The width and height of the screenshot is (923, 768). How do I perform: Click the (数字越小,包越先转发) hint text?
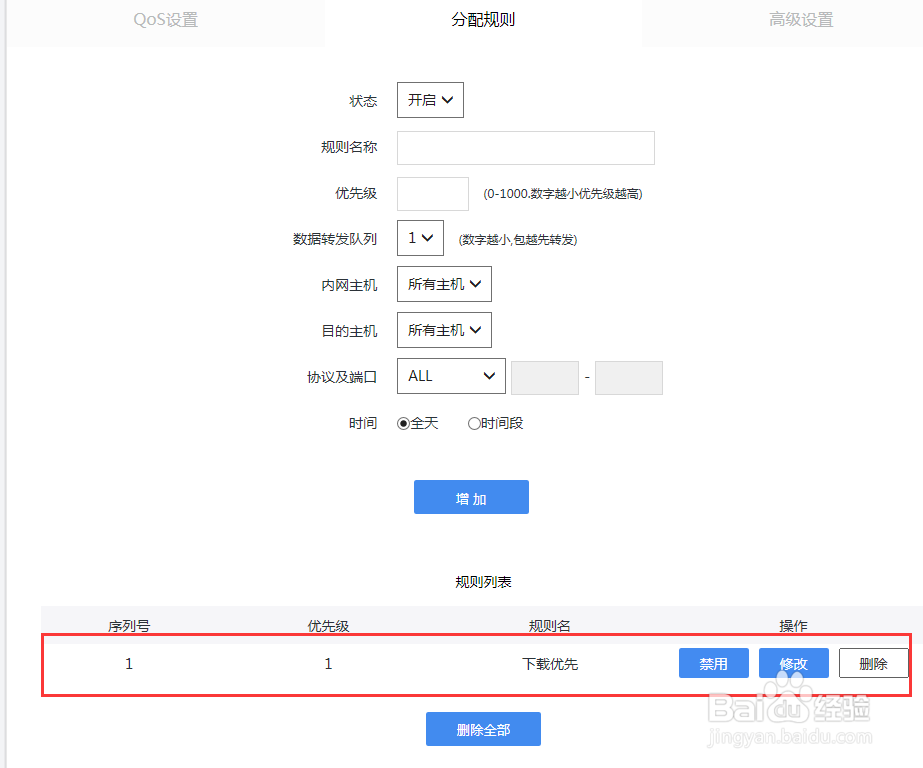pyautogui.click(x=518, y=240)
